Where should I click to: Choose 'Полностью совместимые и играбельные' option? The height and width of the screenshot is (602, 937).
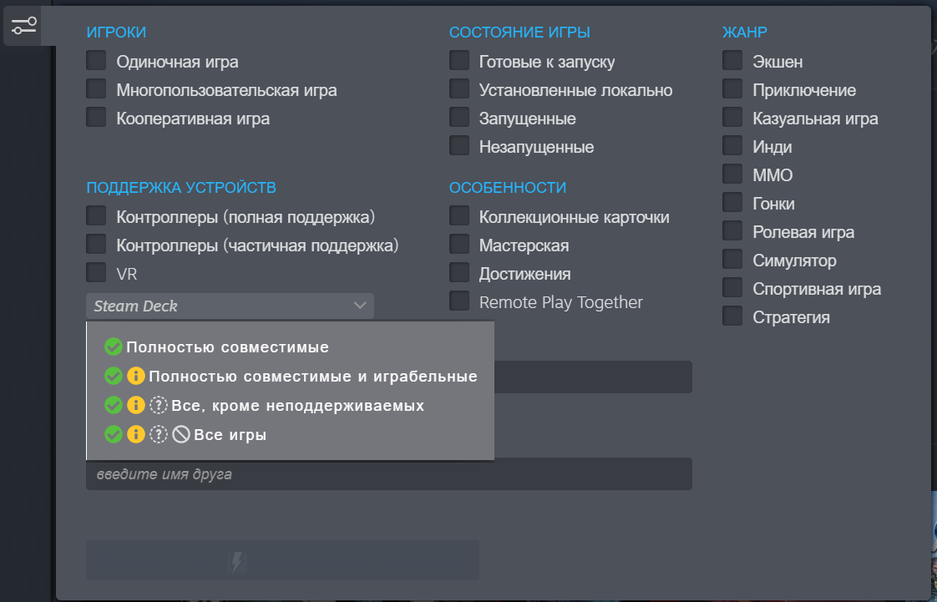pyautogui.click(x=312, y=377)
